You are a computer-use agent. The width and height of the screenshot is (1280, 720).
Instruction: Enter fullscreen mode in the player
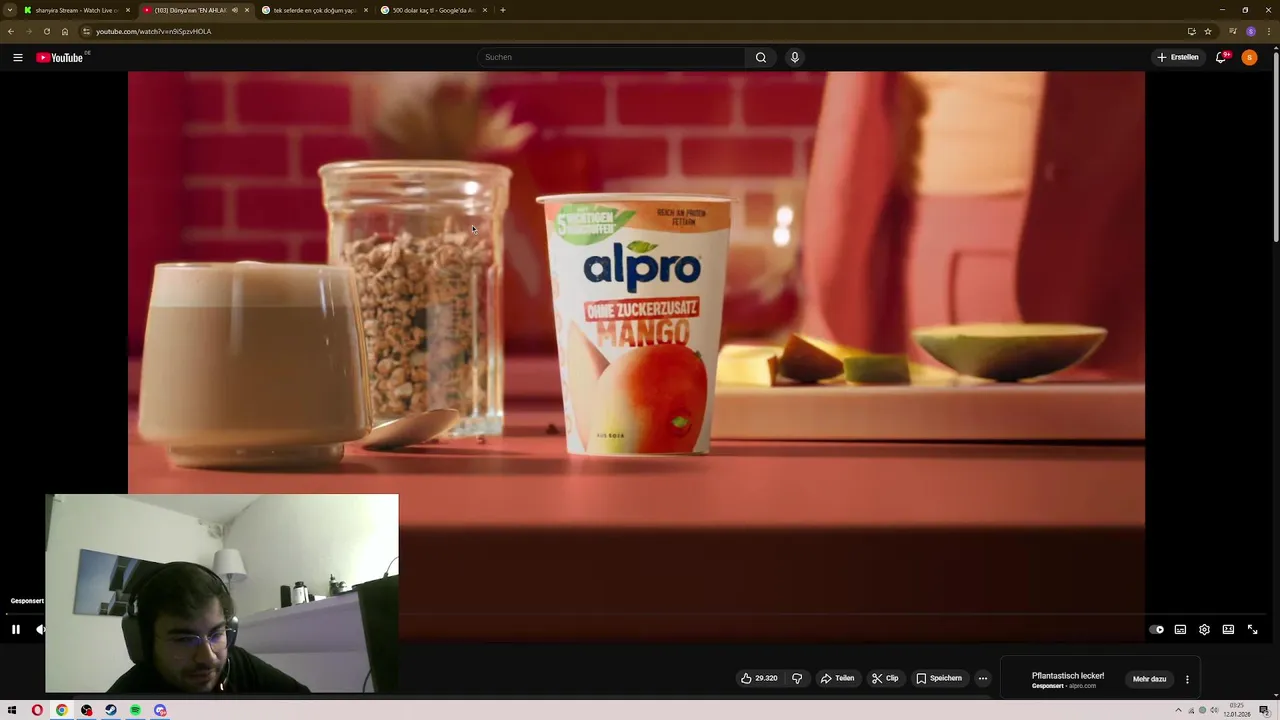pos(1252,629)
